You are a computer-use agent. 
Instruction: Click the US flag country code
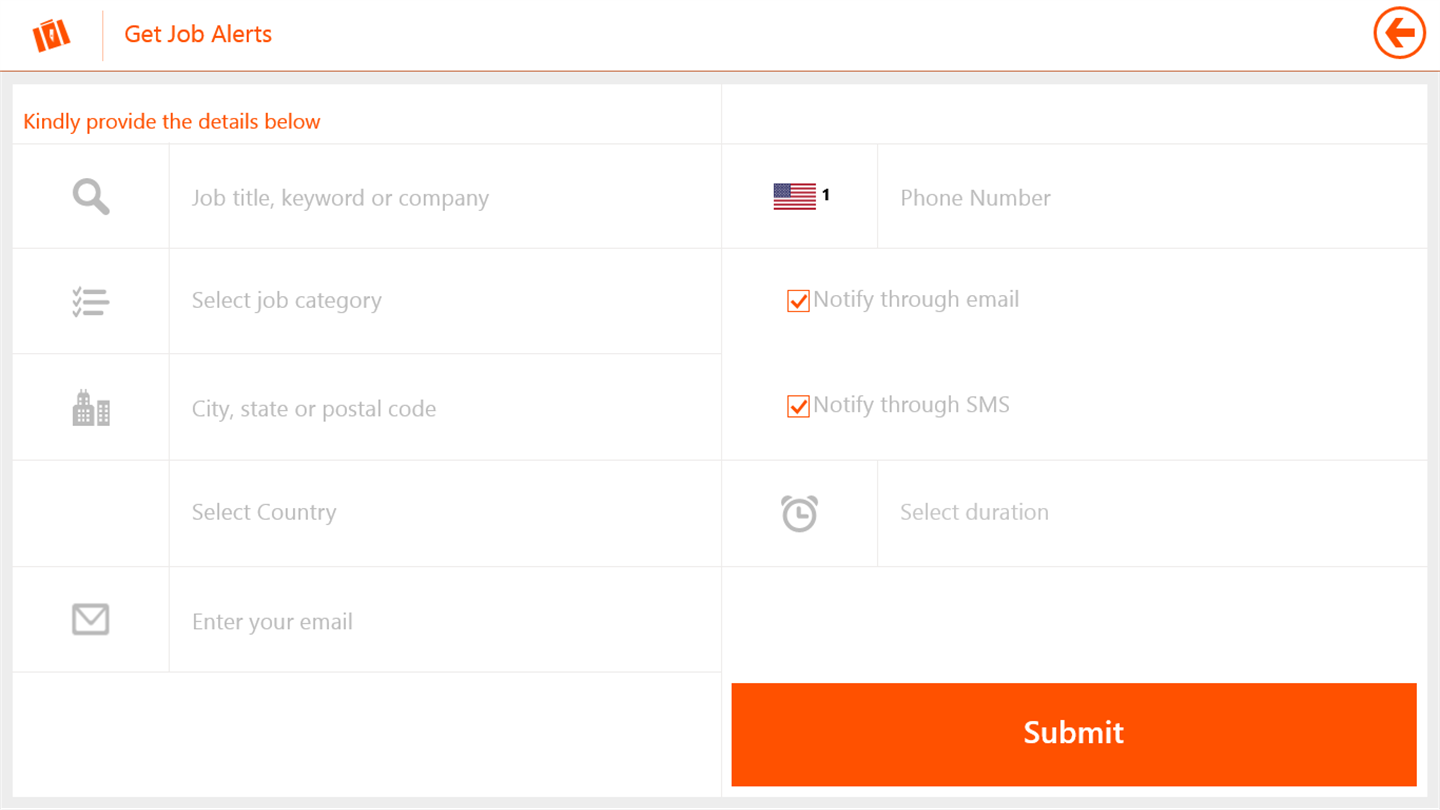coord(799,197)
